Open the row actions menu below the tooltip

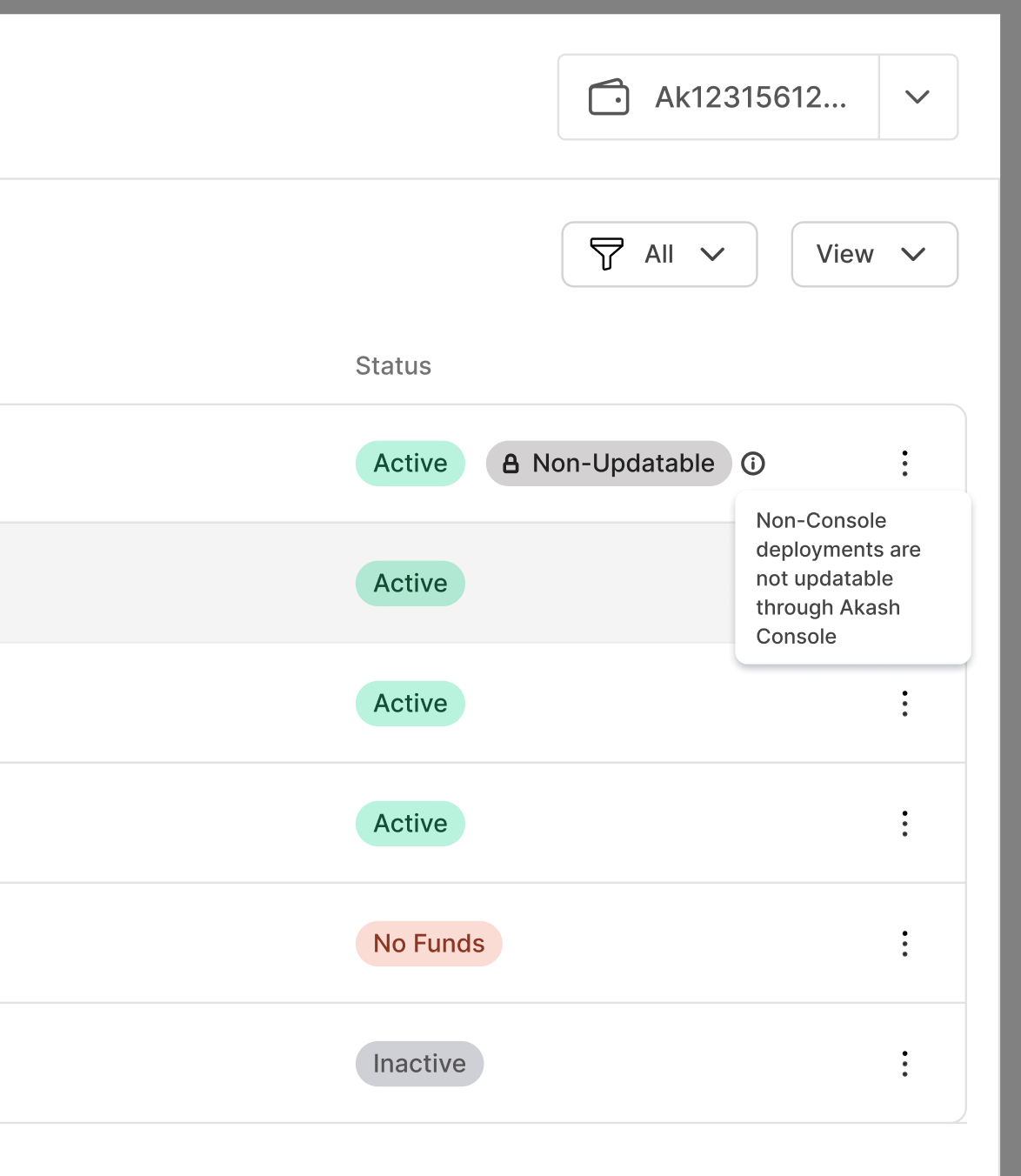pos(904,704)
